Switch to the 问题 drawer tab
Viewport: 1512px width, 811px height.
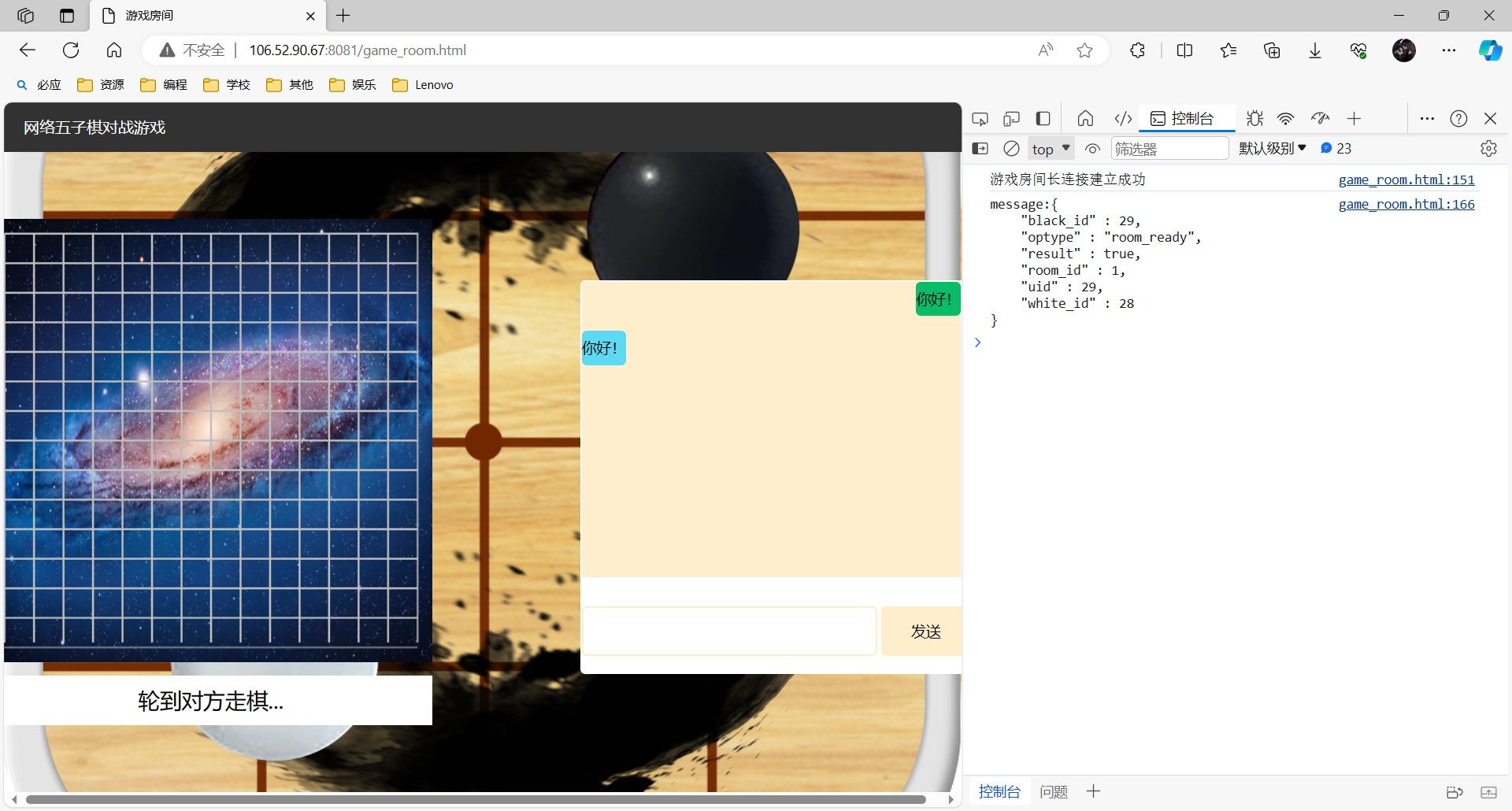click(1054, 792)
